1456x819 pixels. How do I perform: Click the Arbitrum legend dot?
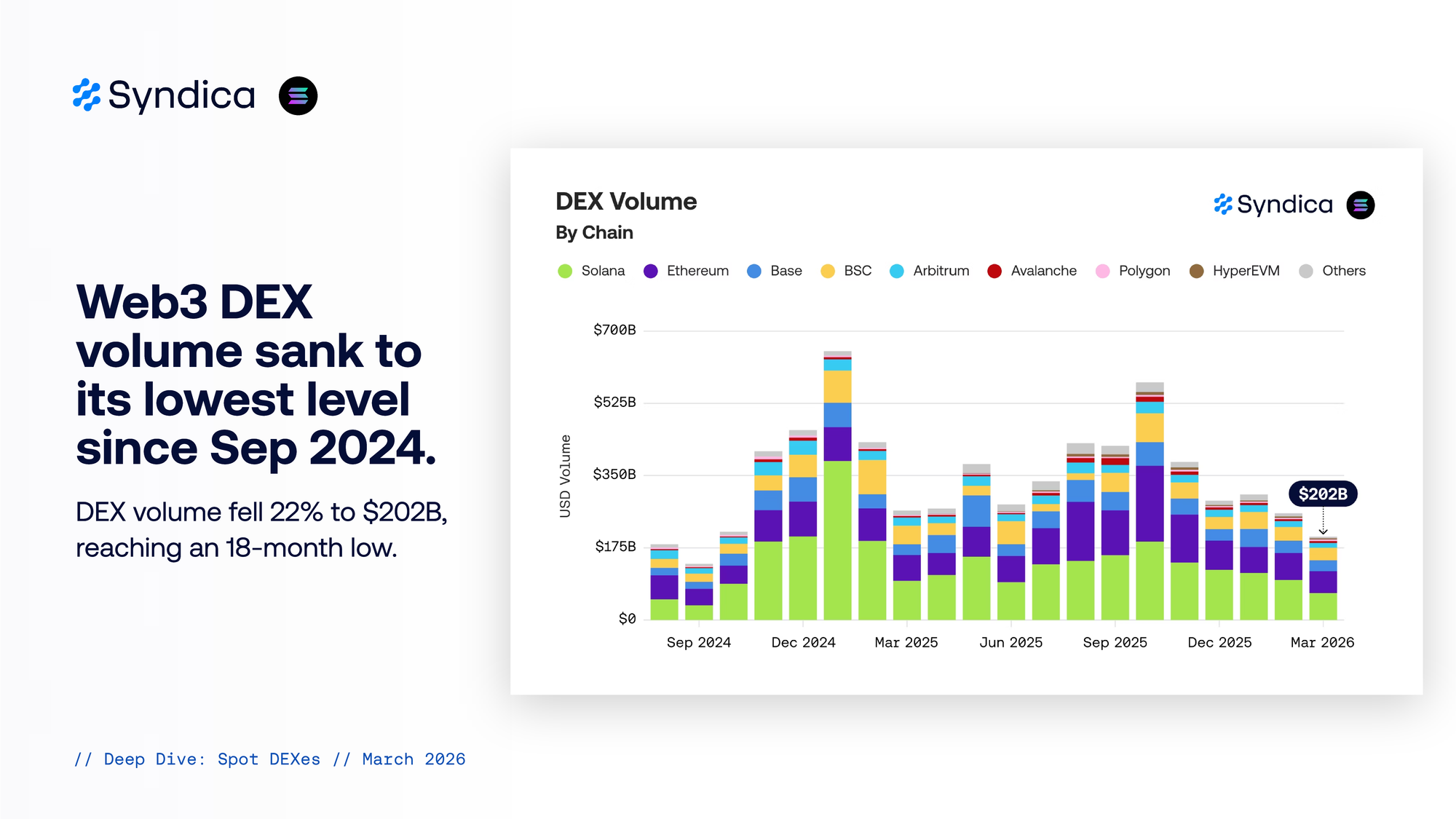(x=897, y=272)
